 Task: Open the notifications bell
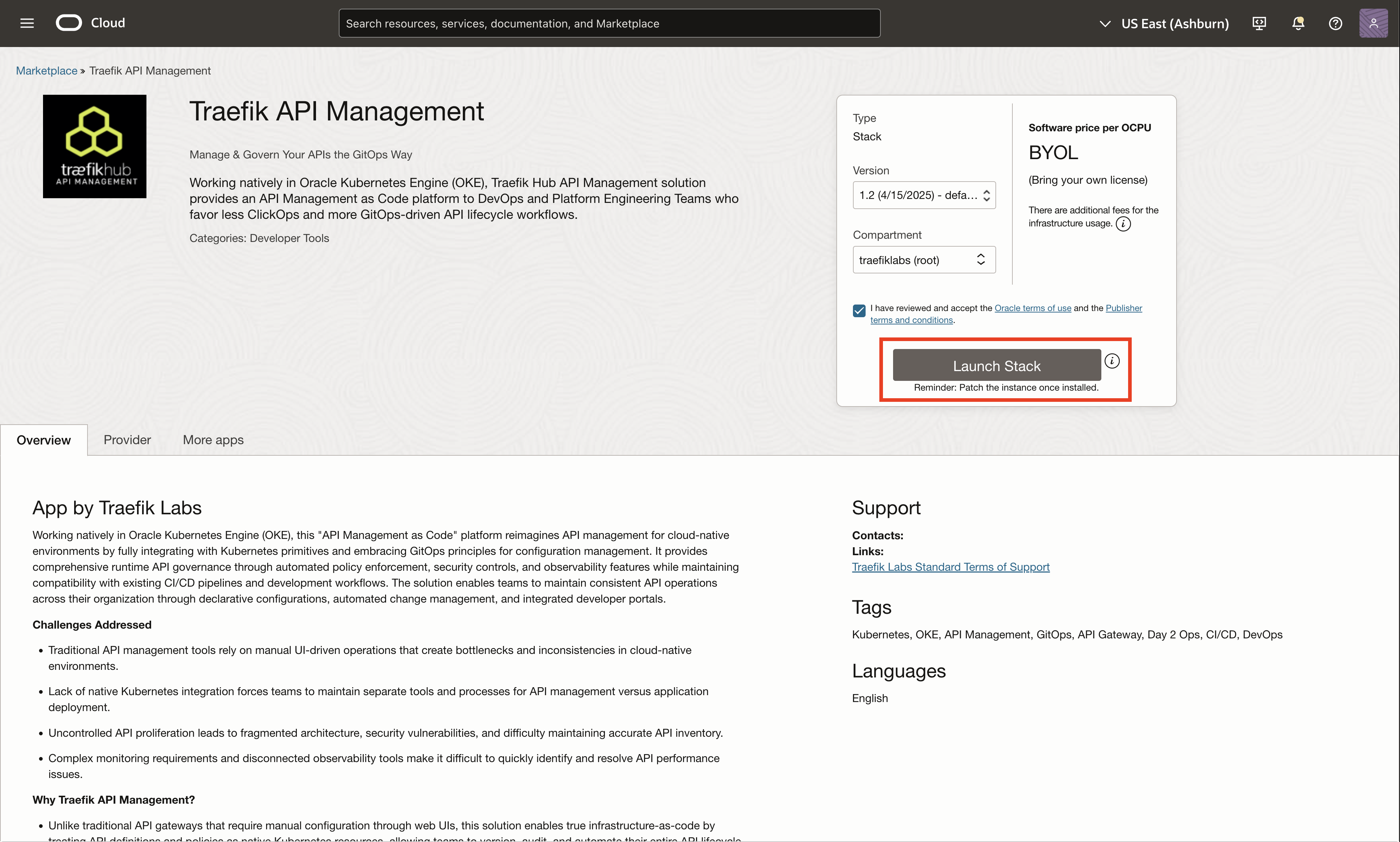point(1297,23)
